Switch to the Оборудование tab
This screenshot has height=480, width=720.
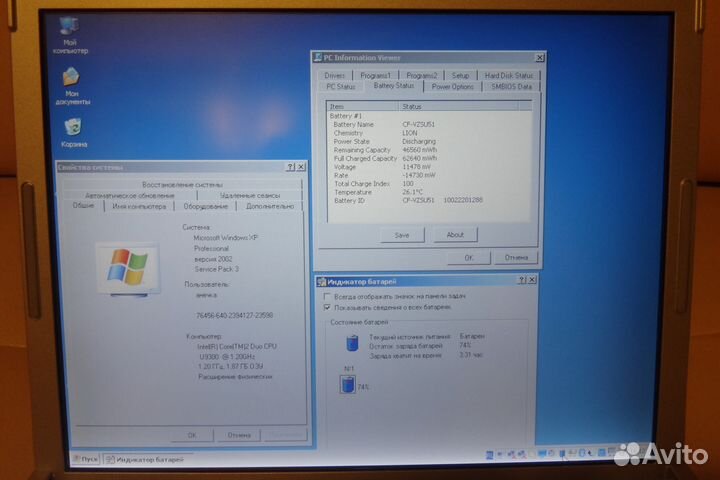pyautogui.click(x=205, y=207)
